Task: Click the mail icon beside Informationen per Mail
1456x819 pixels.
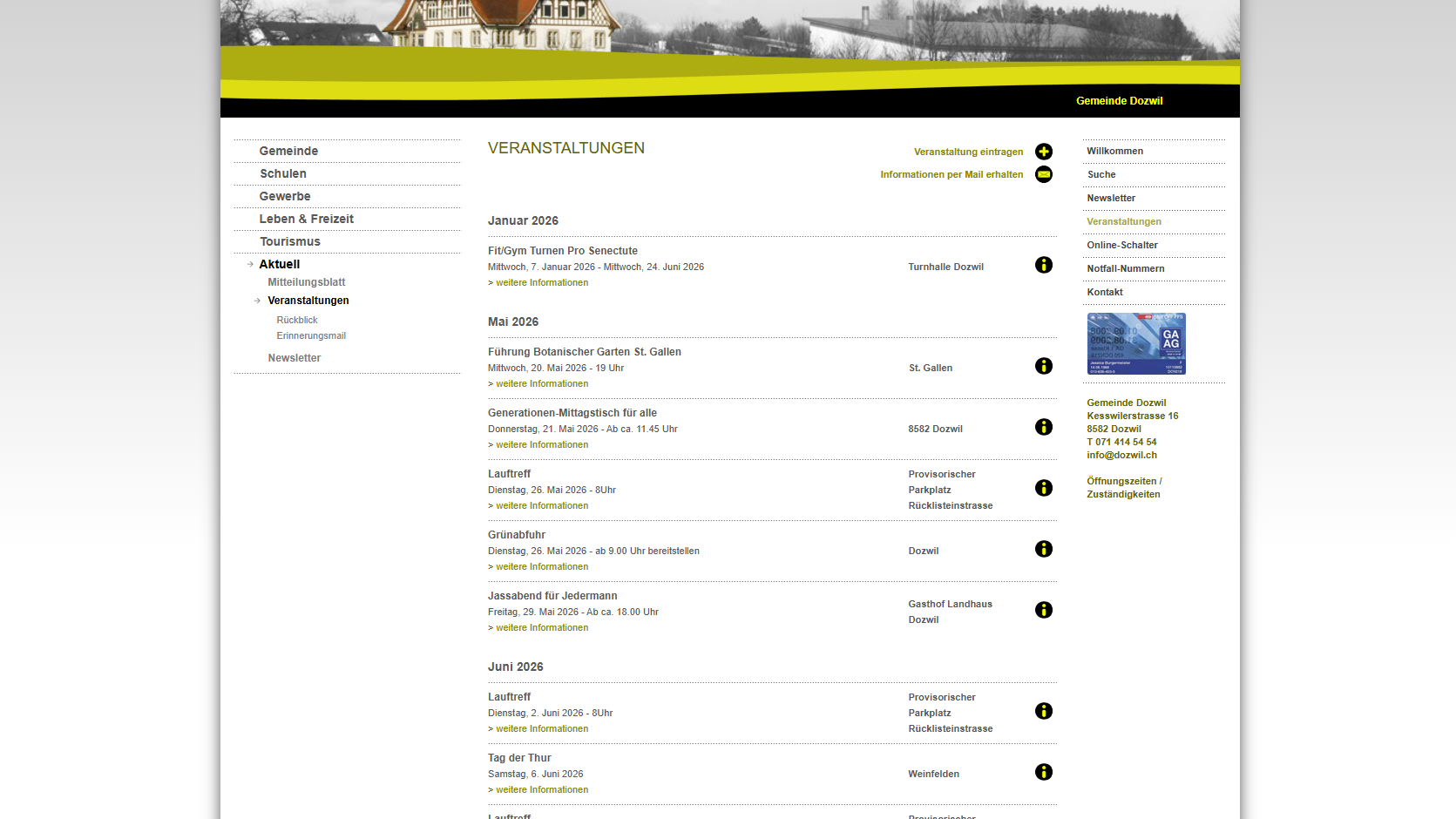Action: [x=1043, y=174]
